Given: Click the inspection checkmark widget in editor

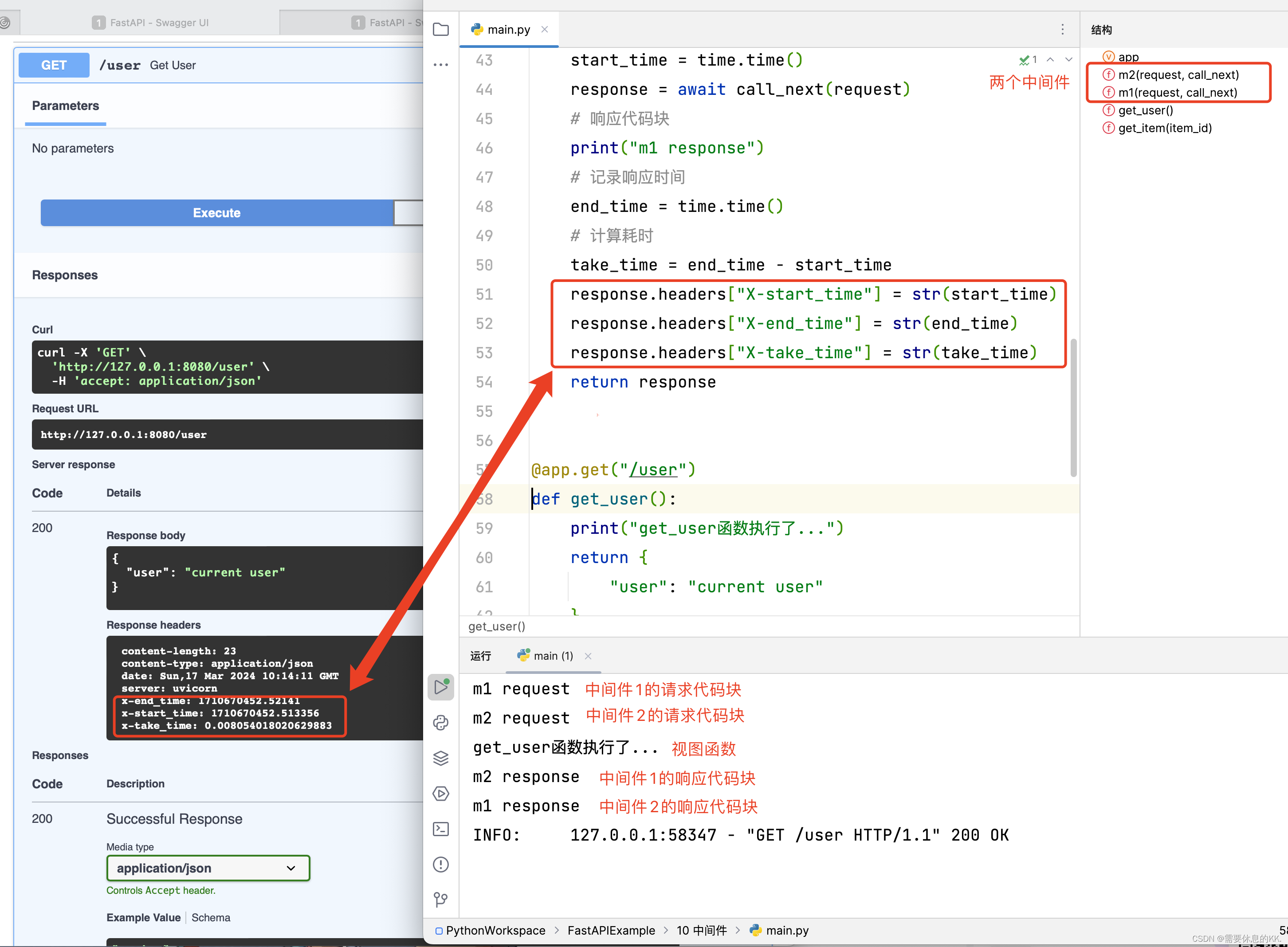Looking at the screenshot, I should 1028,59.
